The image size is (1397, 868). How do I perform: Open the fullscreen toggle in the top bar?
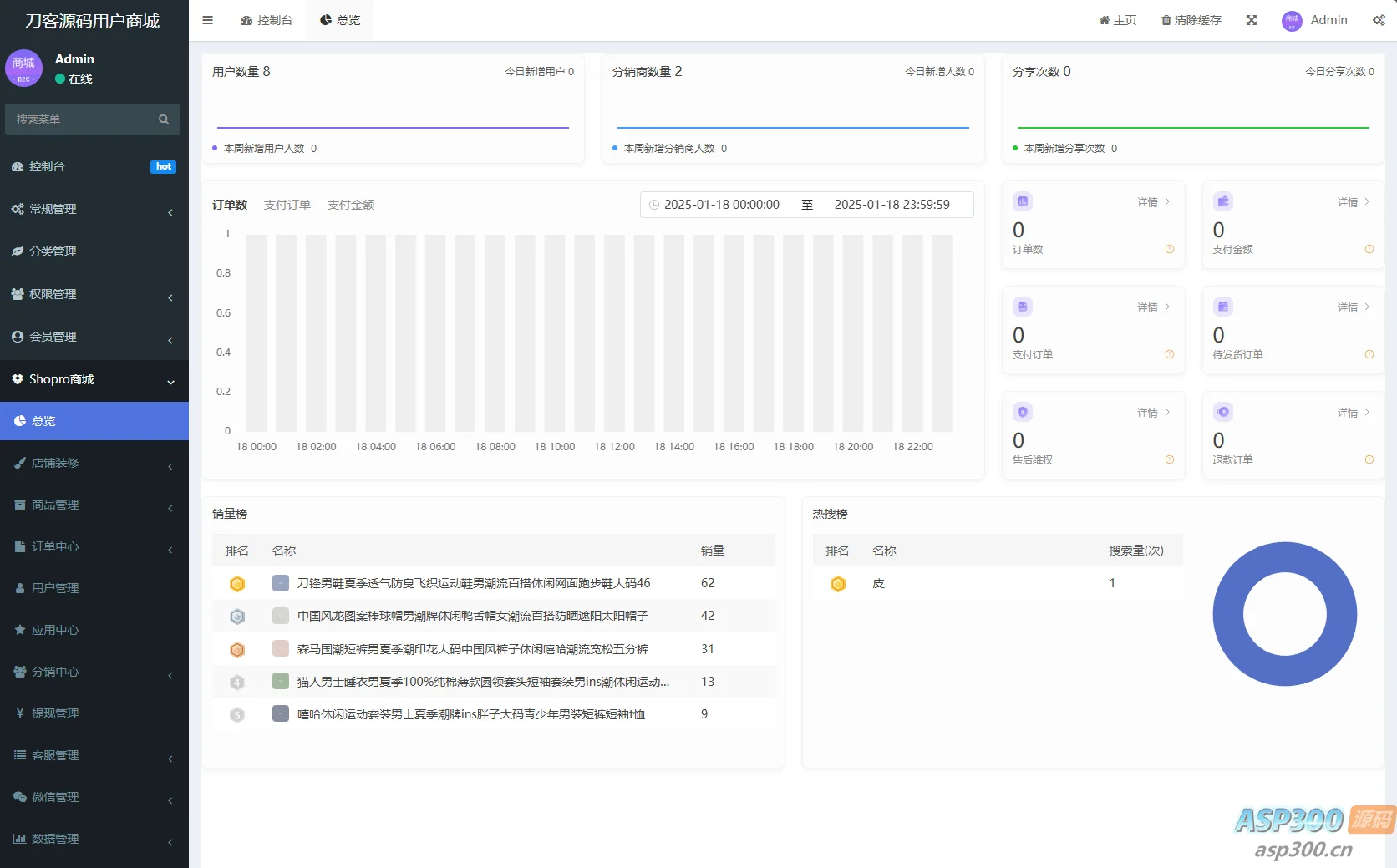coord(1251,19)
